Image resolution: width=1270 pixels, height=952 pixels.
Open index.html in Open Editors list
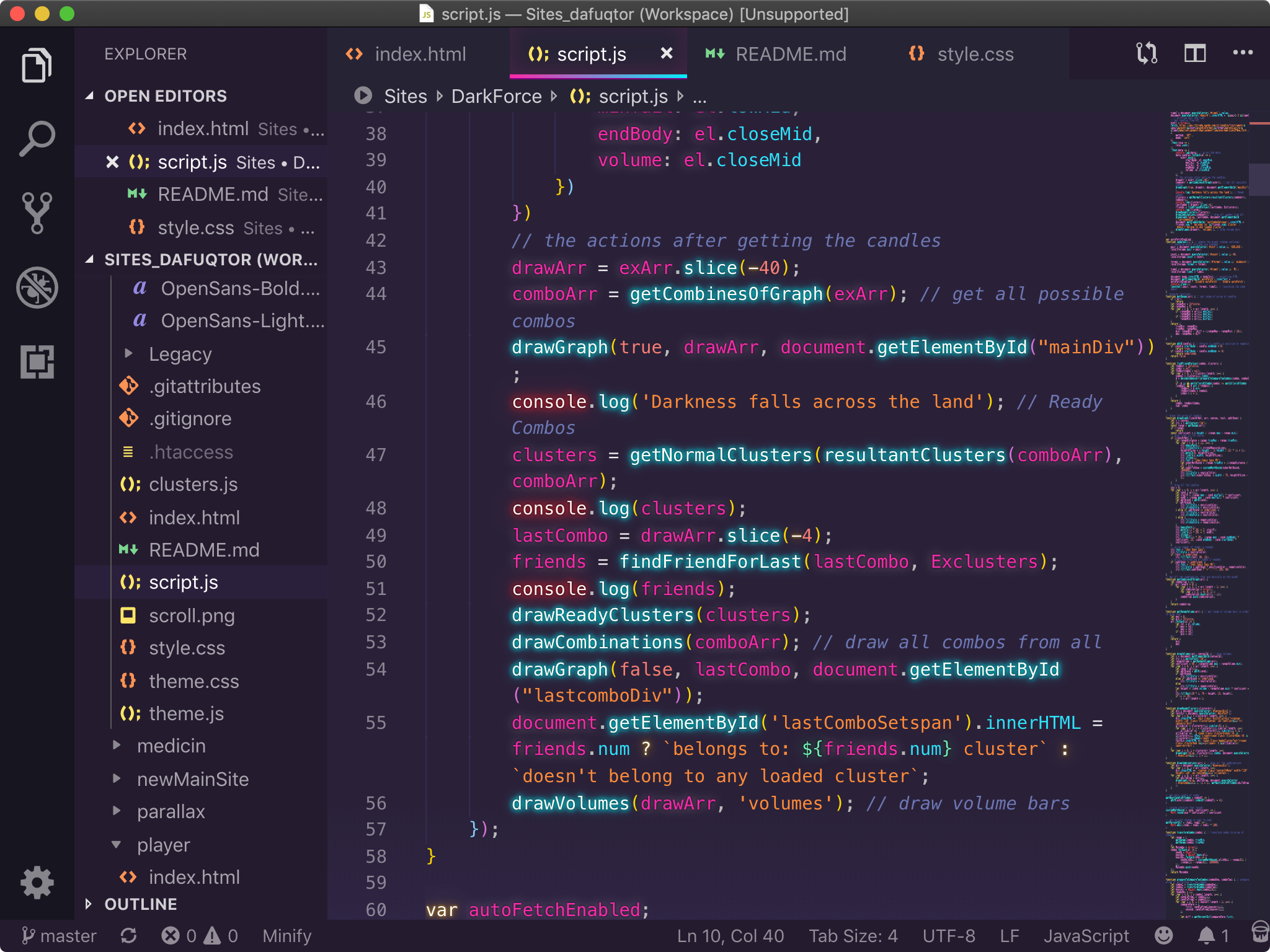(202, 129)
